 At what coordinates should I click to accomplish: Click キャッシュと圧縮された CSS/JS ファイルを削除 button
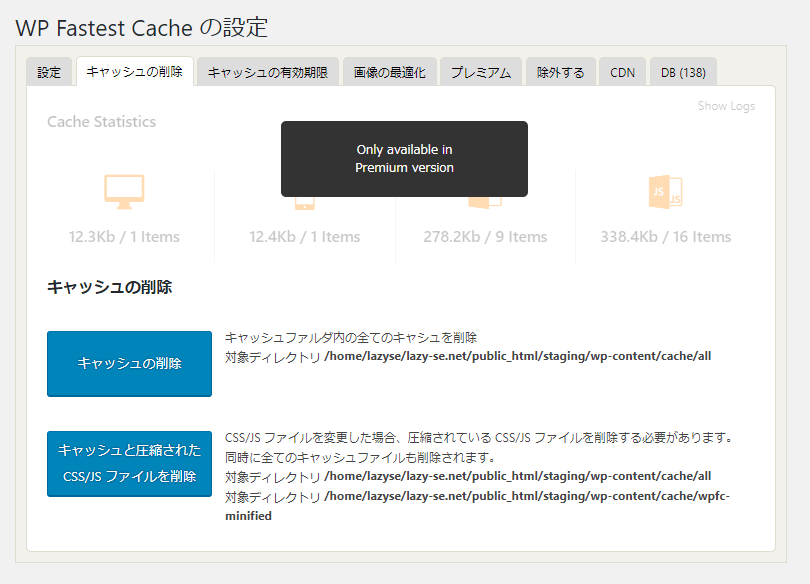coord(129,464)
